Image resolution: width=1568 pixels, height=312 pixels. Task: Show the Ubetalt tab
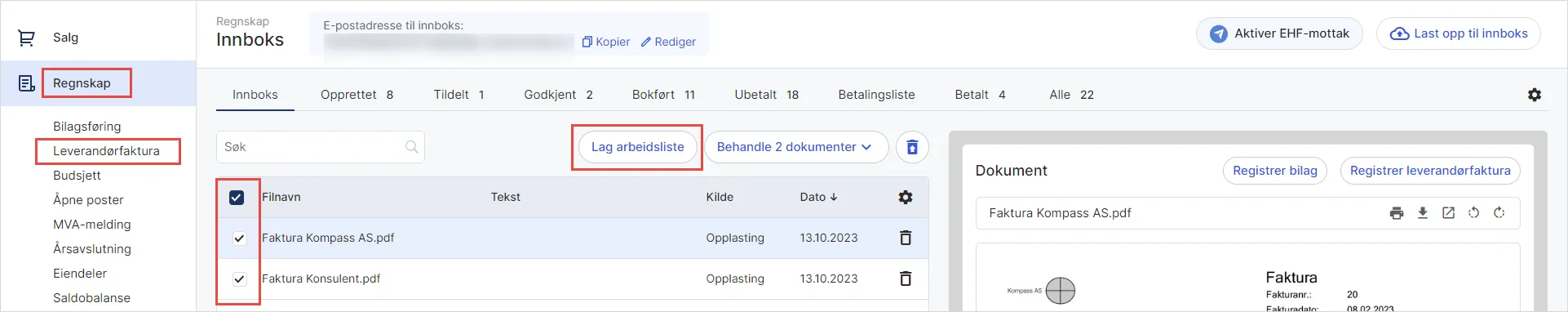point(766,95)
